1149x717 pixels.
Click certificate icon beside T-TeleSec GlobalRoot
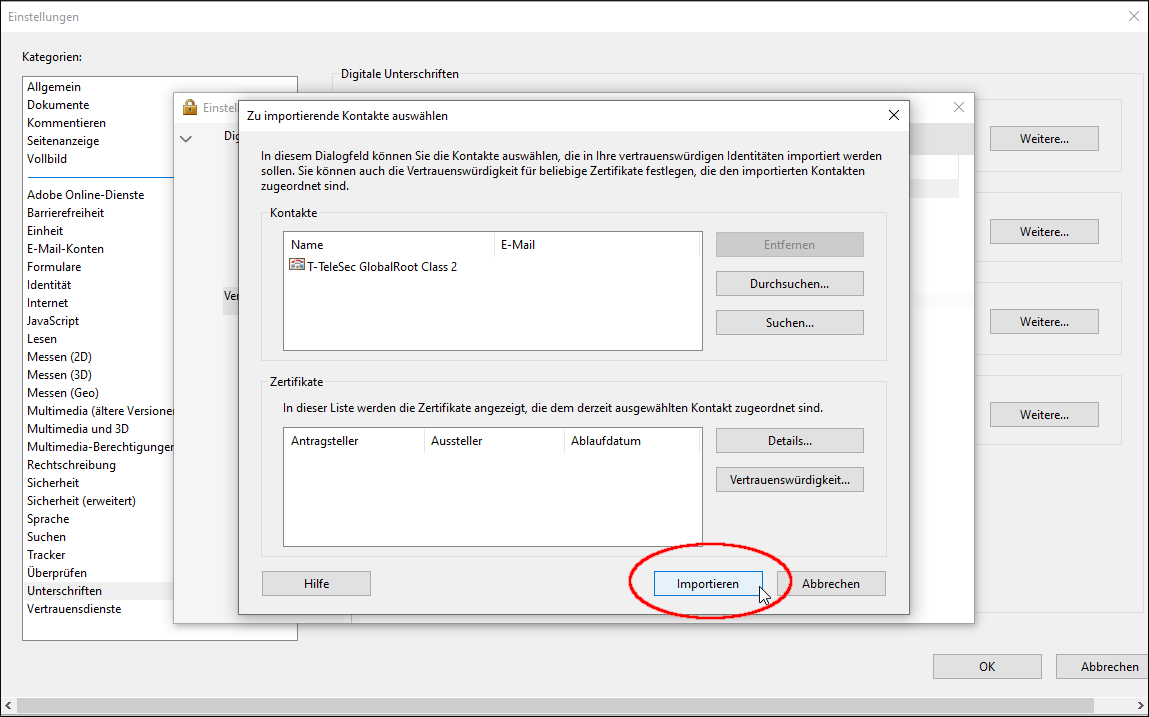[x=297, y=265]
